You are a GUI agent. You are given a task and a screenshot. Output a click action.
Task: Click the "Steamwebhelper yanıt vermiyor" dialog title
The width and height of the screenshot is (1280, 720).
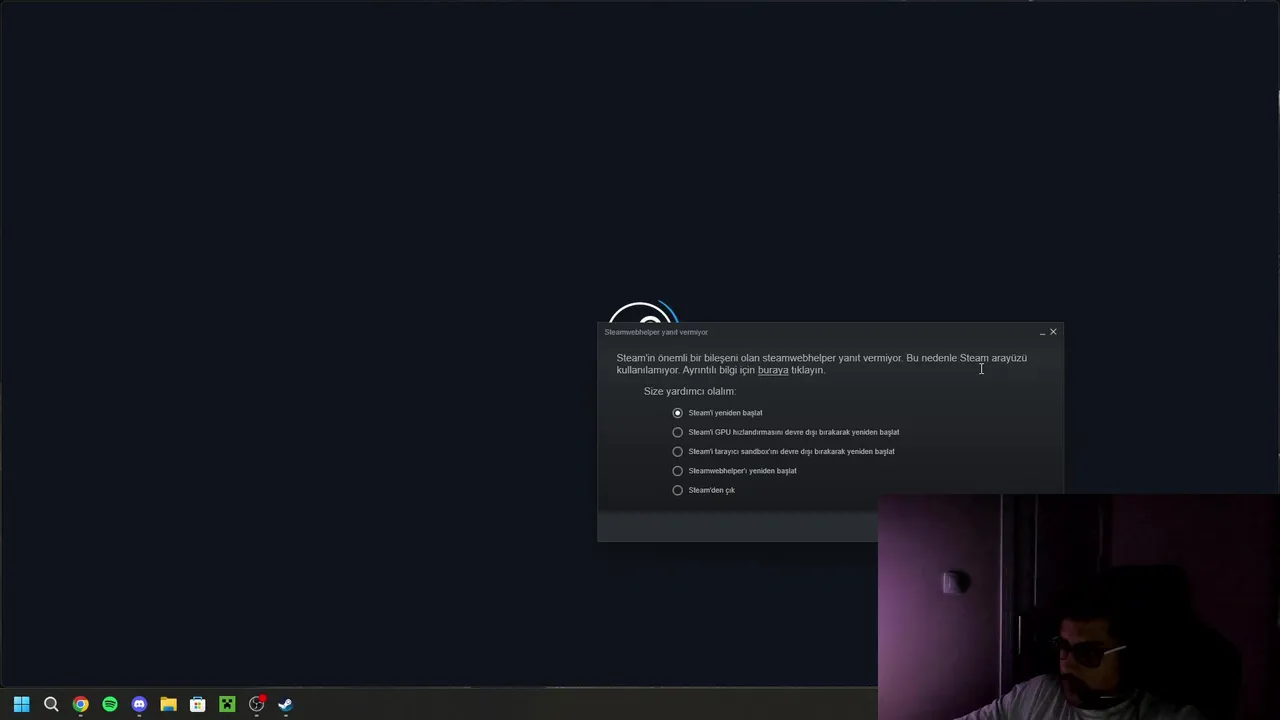coord(656,332)
